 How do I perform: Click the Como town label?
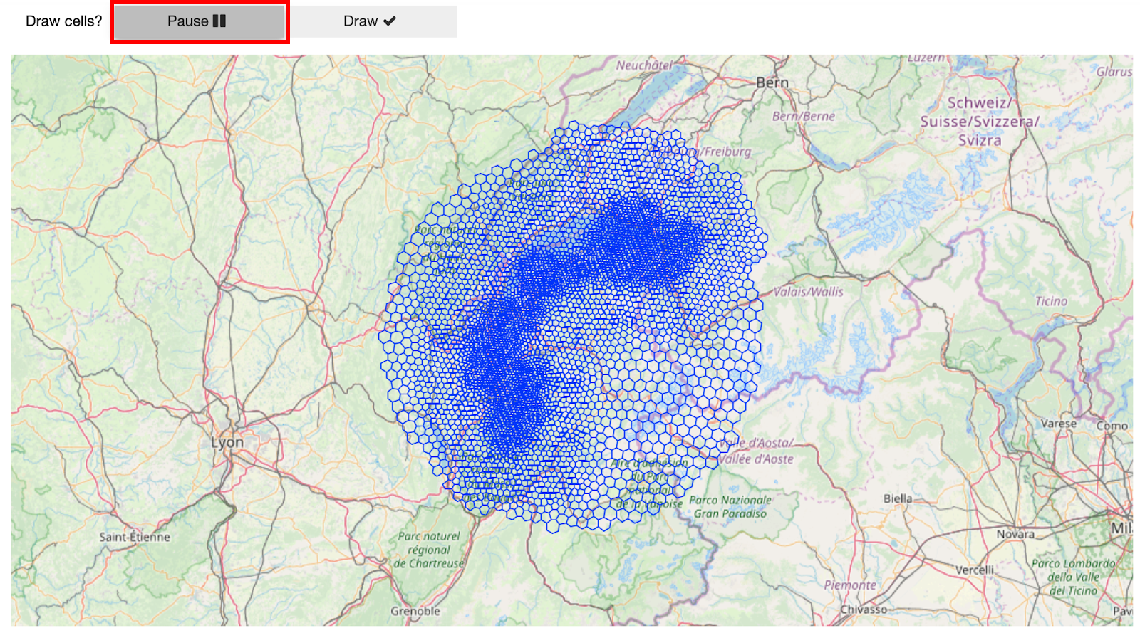(1112, 425)
